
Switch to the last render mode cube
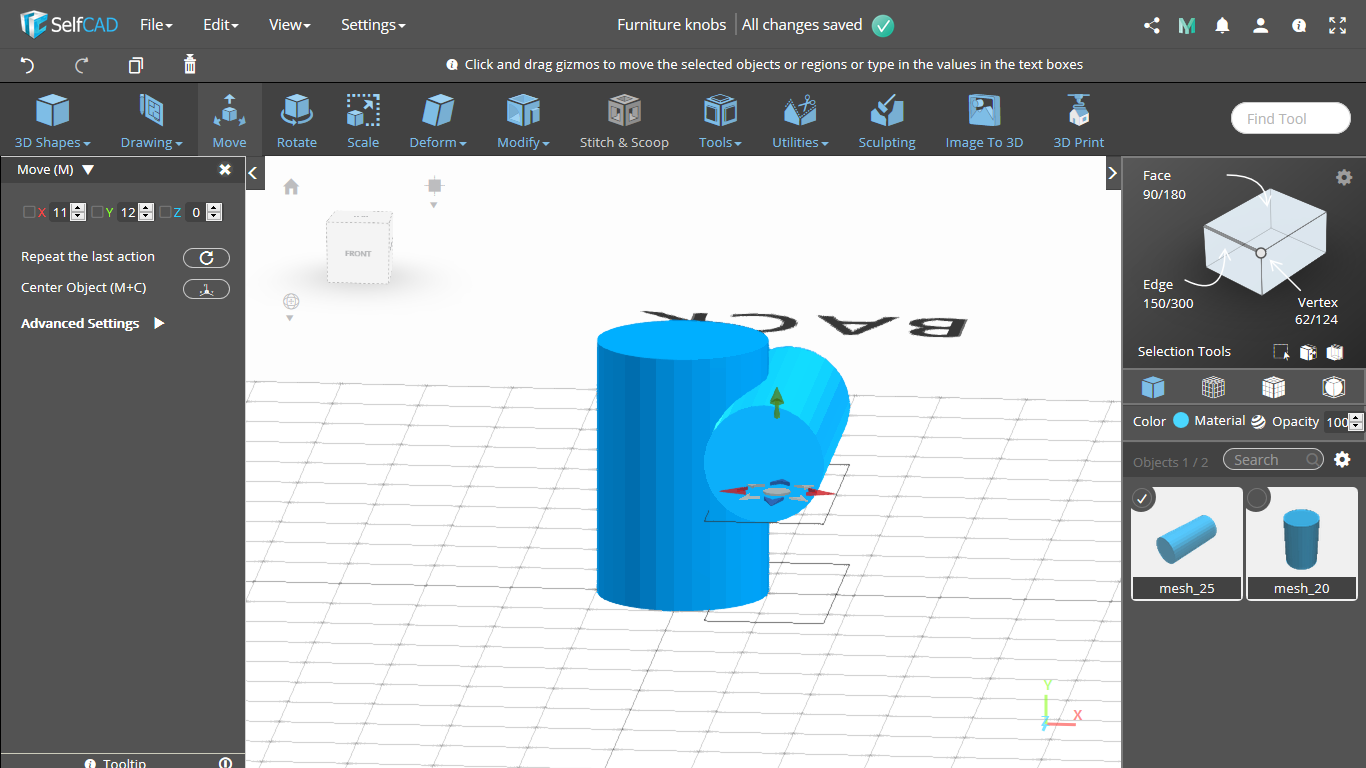[1333, 387]
